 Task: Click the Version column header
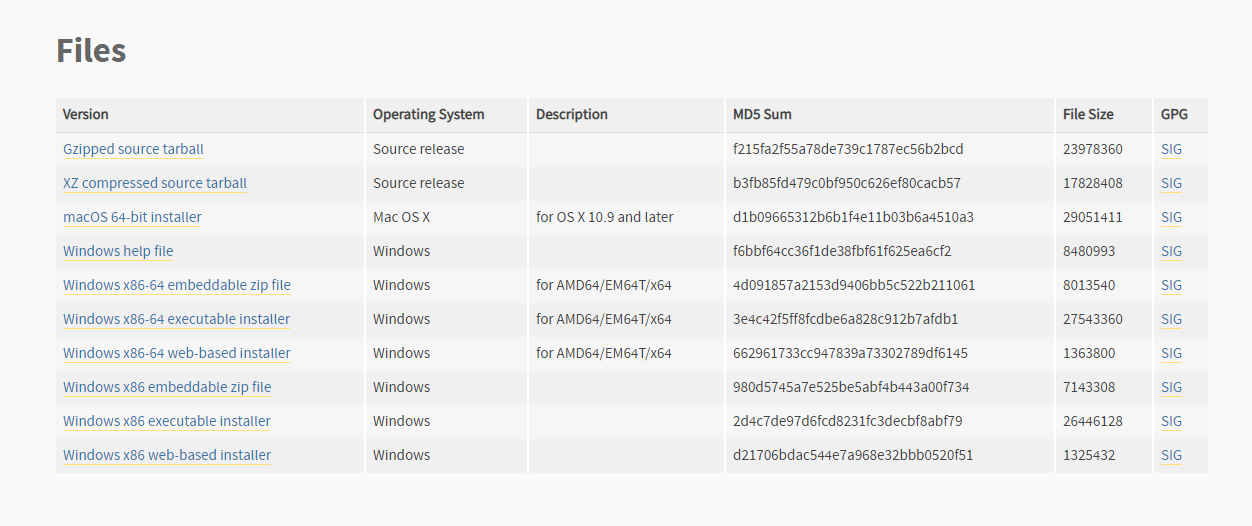[x=86, y=114]
